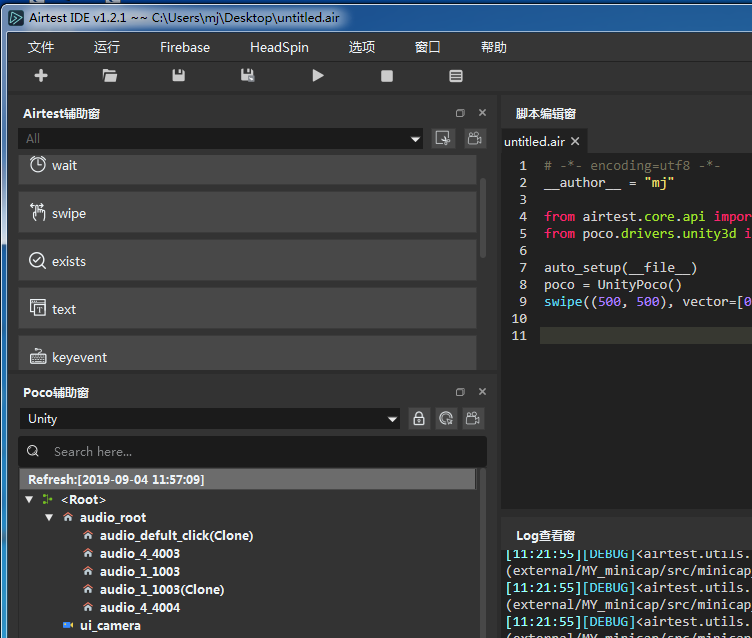The width and height of the screenshot is (752, 638).
Task: Click the Root node tree icon
Action: (x=47, y=499)
